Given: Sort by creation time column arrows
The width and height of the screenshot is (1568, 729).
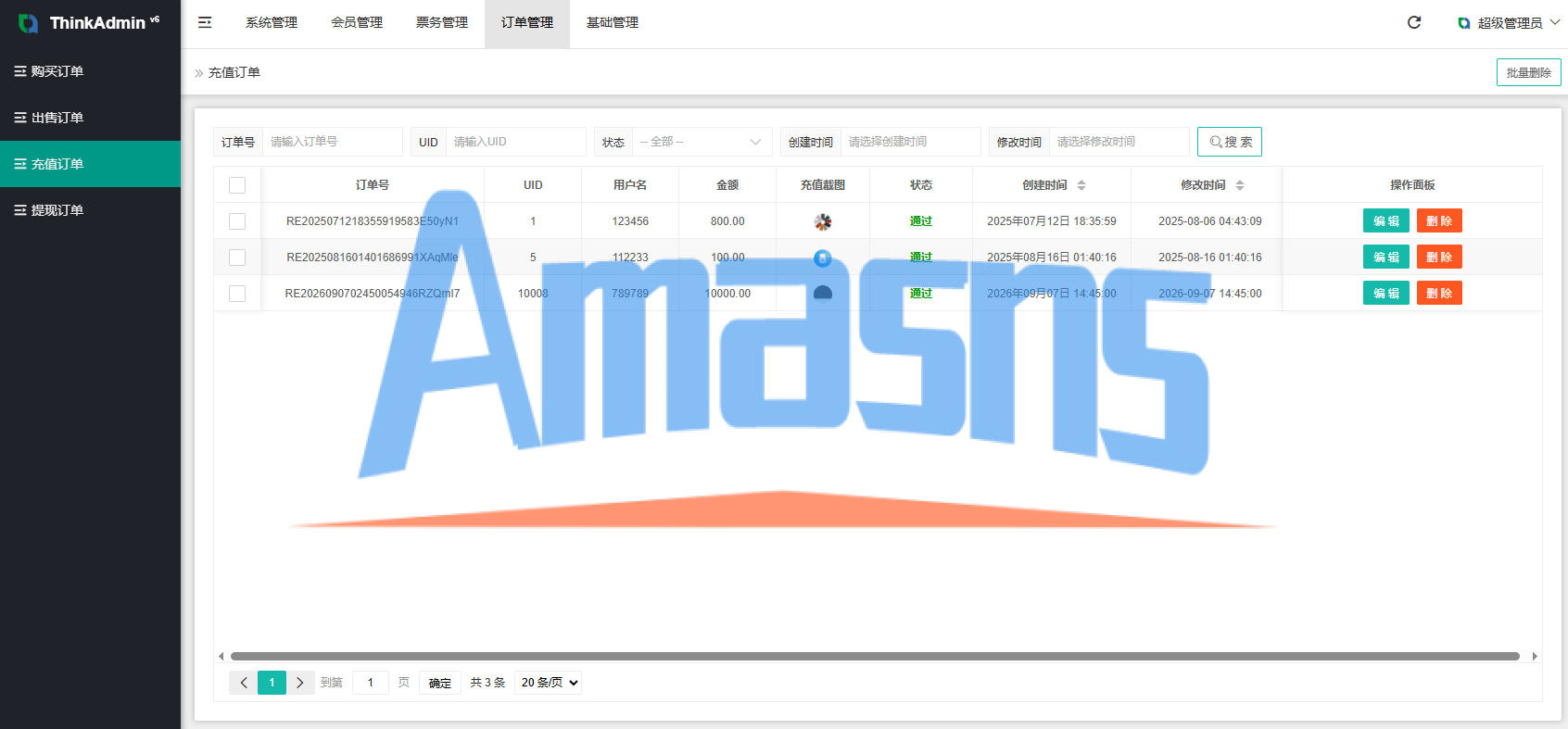Looking at the screenshot, I should (x=1081, y=185).
